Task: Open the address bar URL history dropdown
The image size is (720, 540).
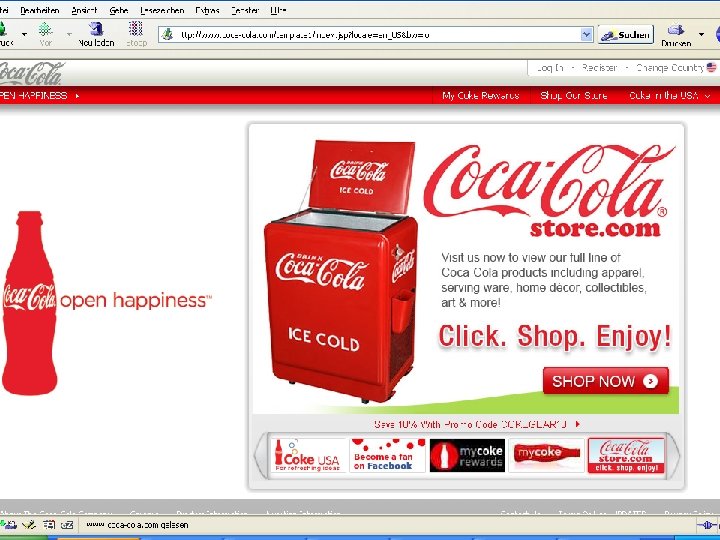Action: click(586, 34)
